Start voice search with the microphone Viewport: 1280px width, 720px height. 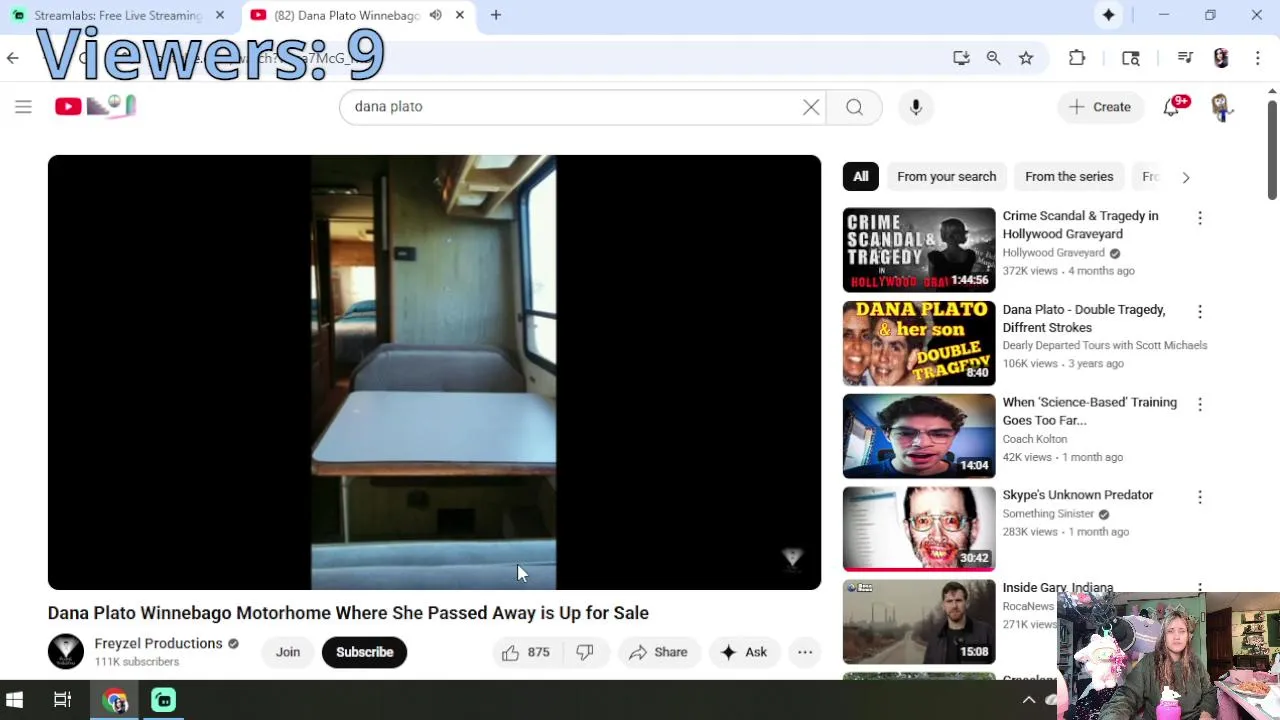click(916, 107)
